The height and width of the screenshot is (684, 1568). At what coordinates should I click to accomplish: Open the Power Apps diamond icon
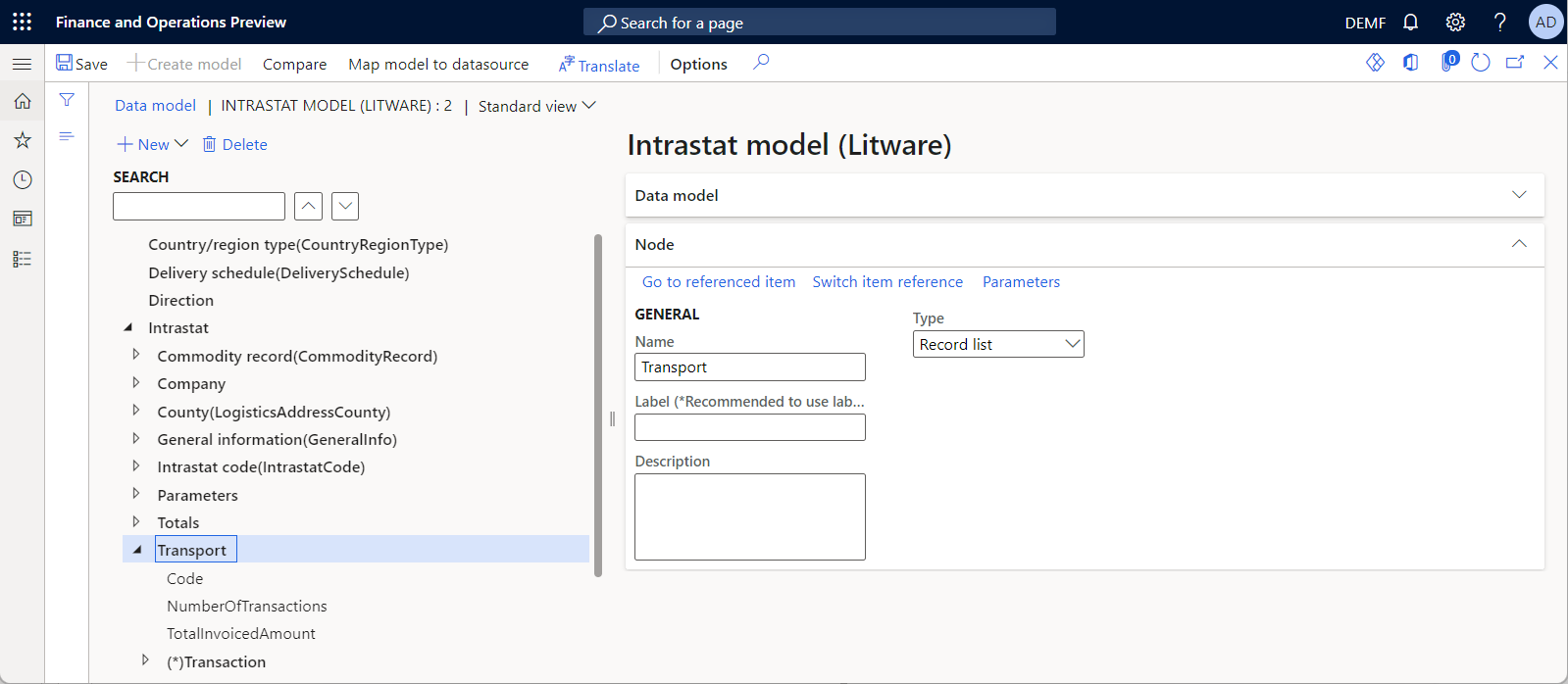tap(1375, 63)
